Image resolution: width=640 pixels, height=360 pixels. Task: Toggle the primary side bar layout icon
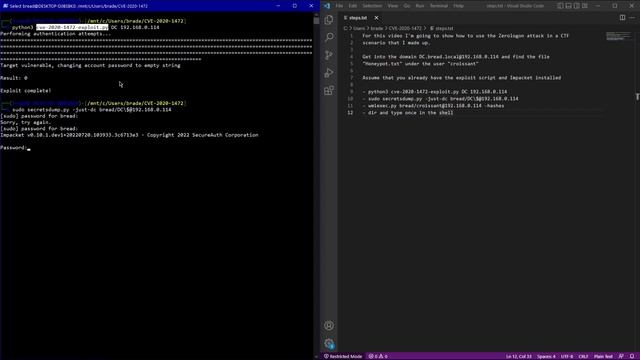click(x=560, y=6)
